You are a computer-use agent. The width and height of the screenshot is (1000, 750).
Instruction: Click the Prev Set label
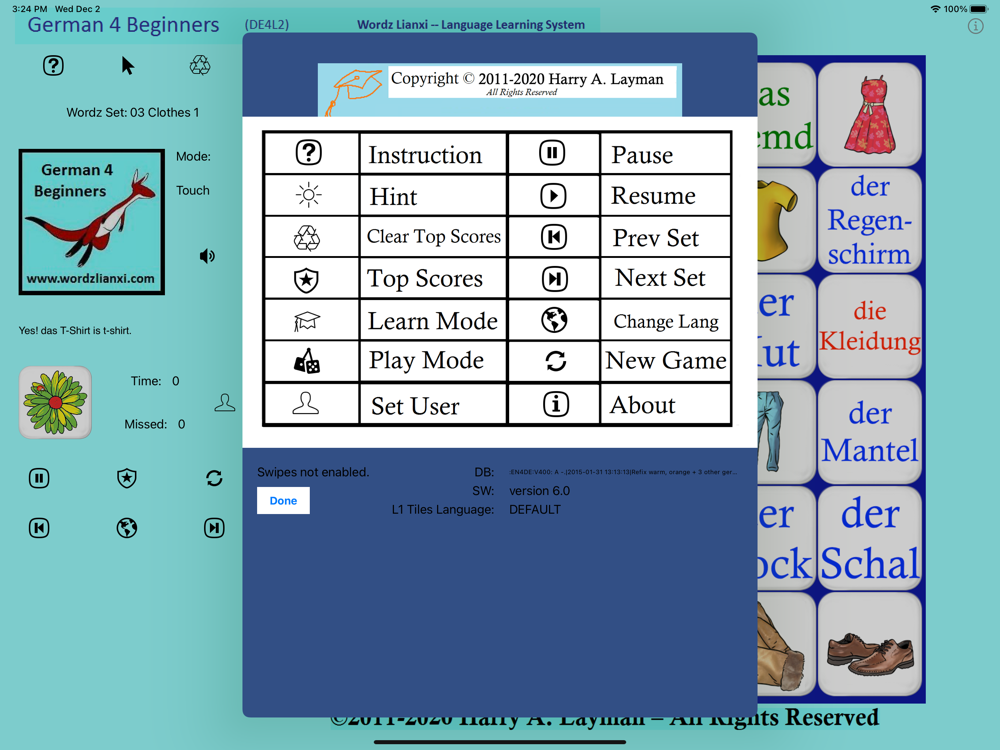pos(656,239)
